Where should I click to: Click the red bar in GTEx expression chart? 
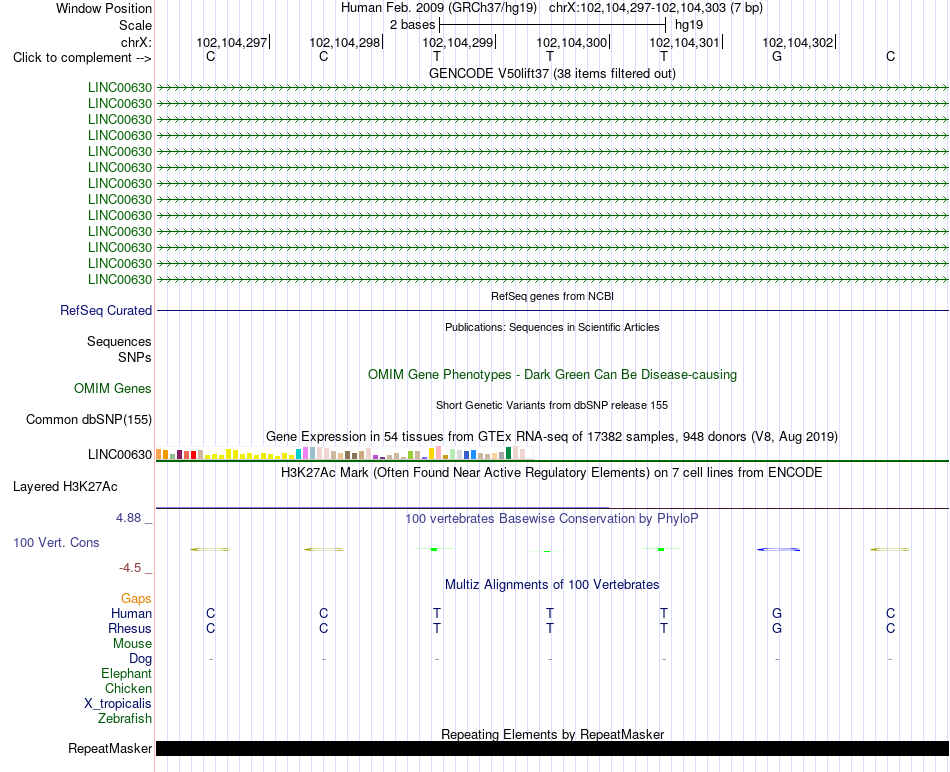[x=194, y=455]
